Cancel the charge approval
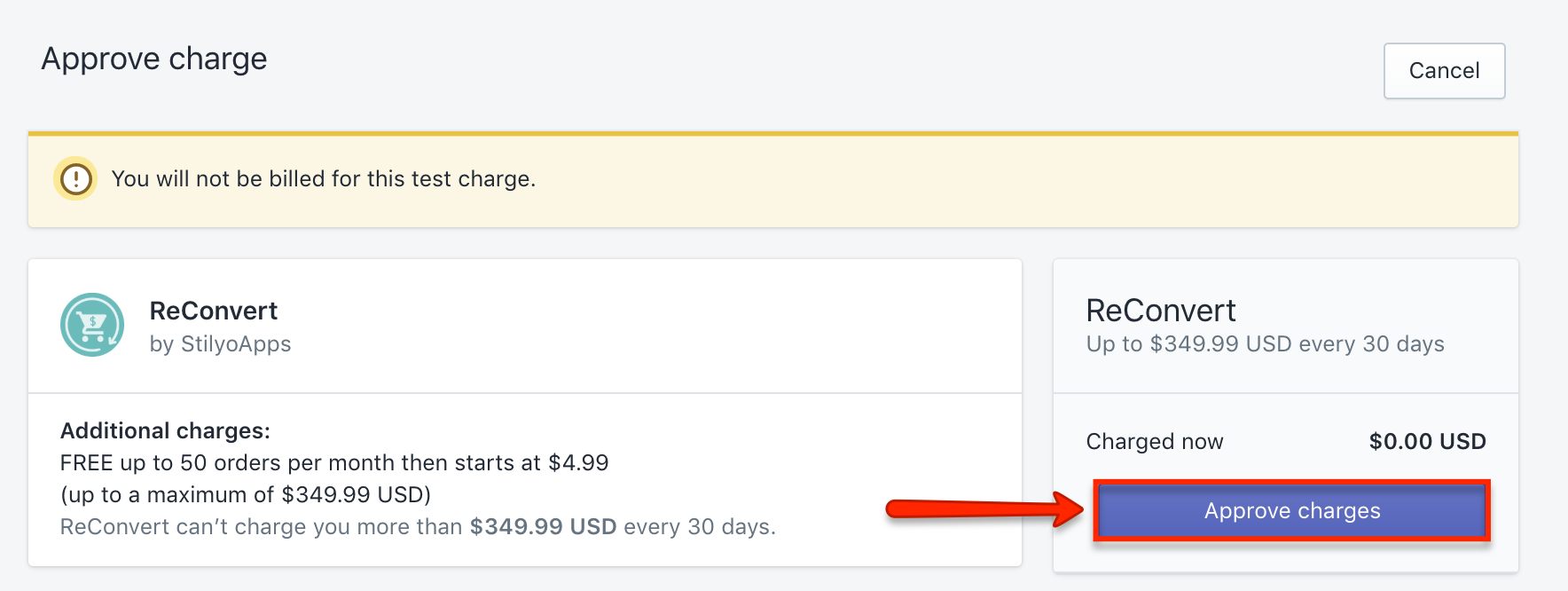Viewport: 1568px width, 591px height. (1444, 71)
